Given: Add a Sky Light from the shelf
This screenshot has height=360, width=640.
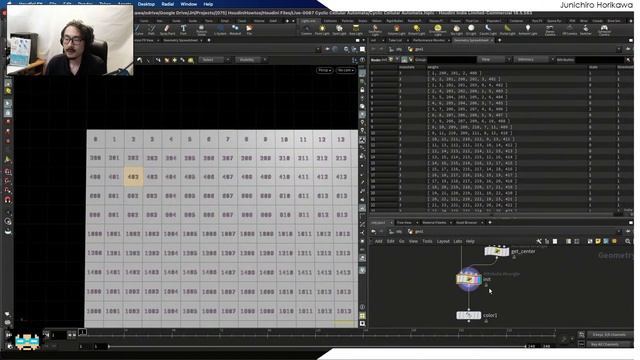Looking at the screenshot, I should pos(456,29).
